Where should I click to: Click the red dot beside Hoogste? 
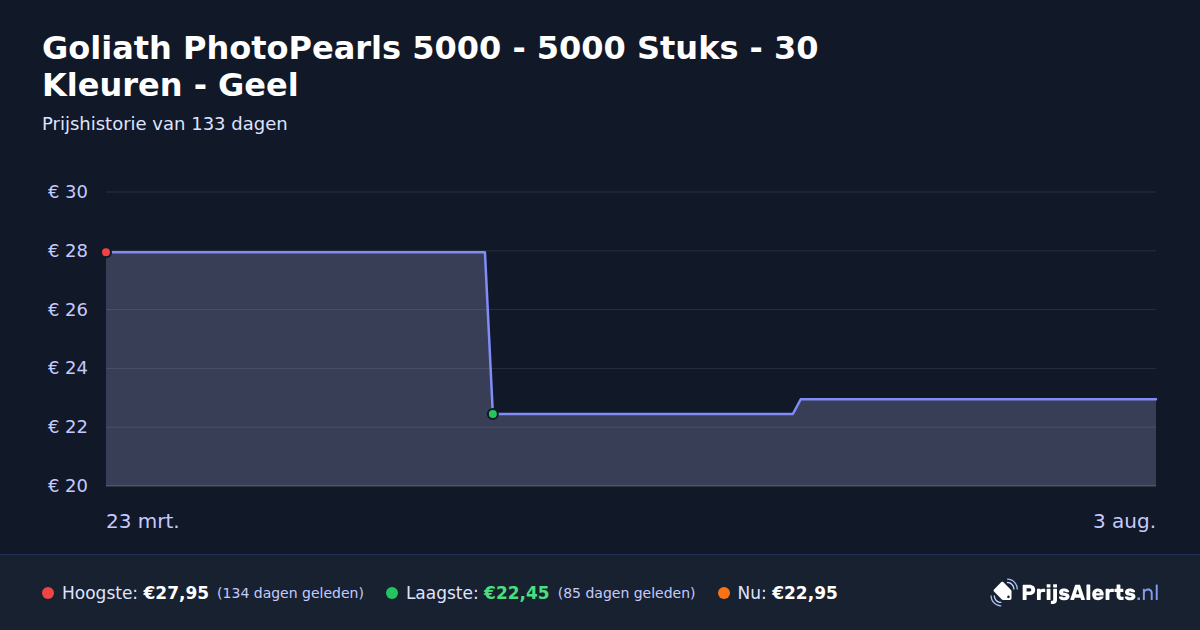[x=48, y=593]
